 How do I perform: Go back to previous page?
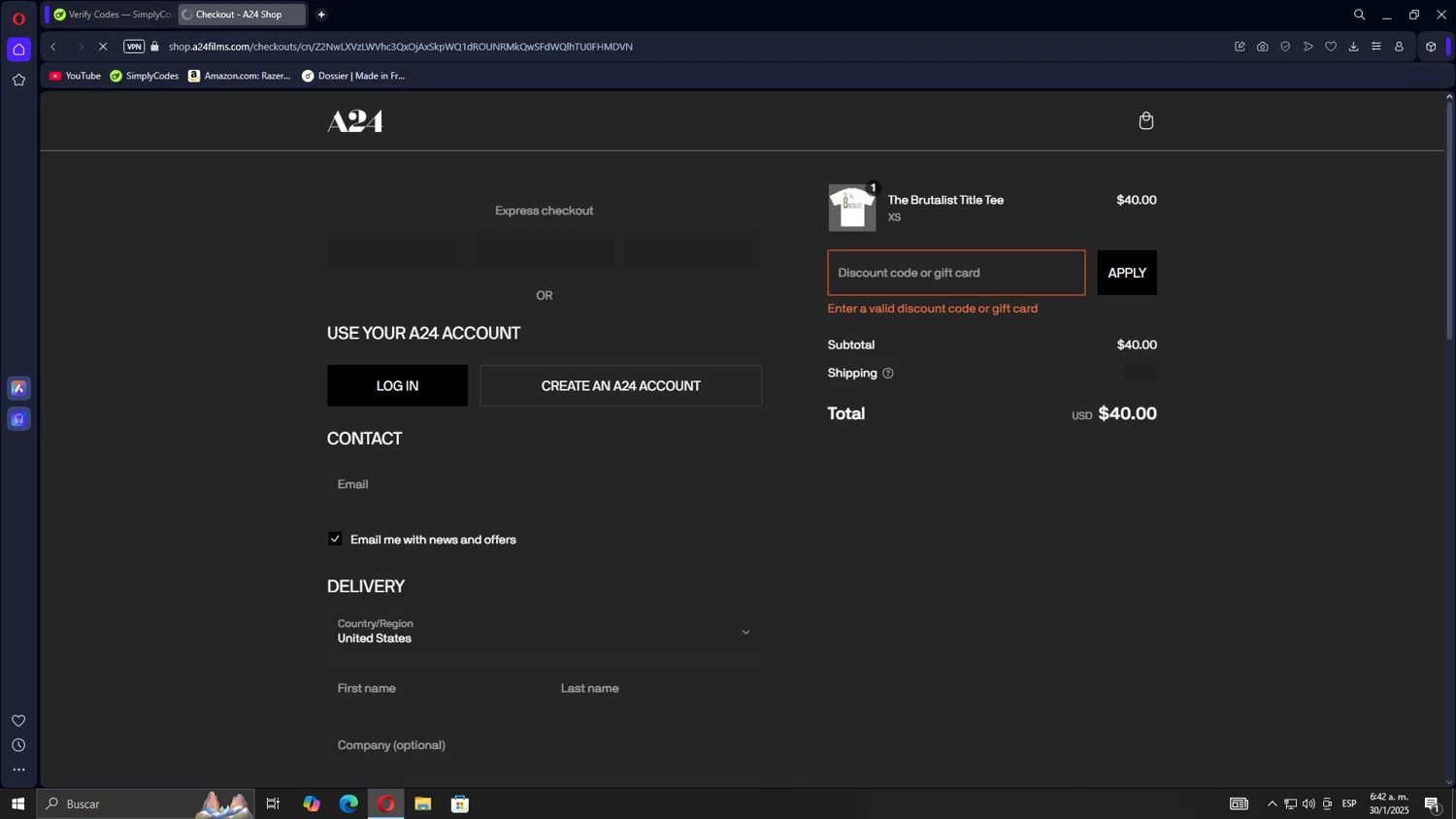coord(53,47)
